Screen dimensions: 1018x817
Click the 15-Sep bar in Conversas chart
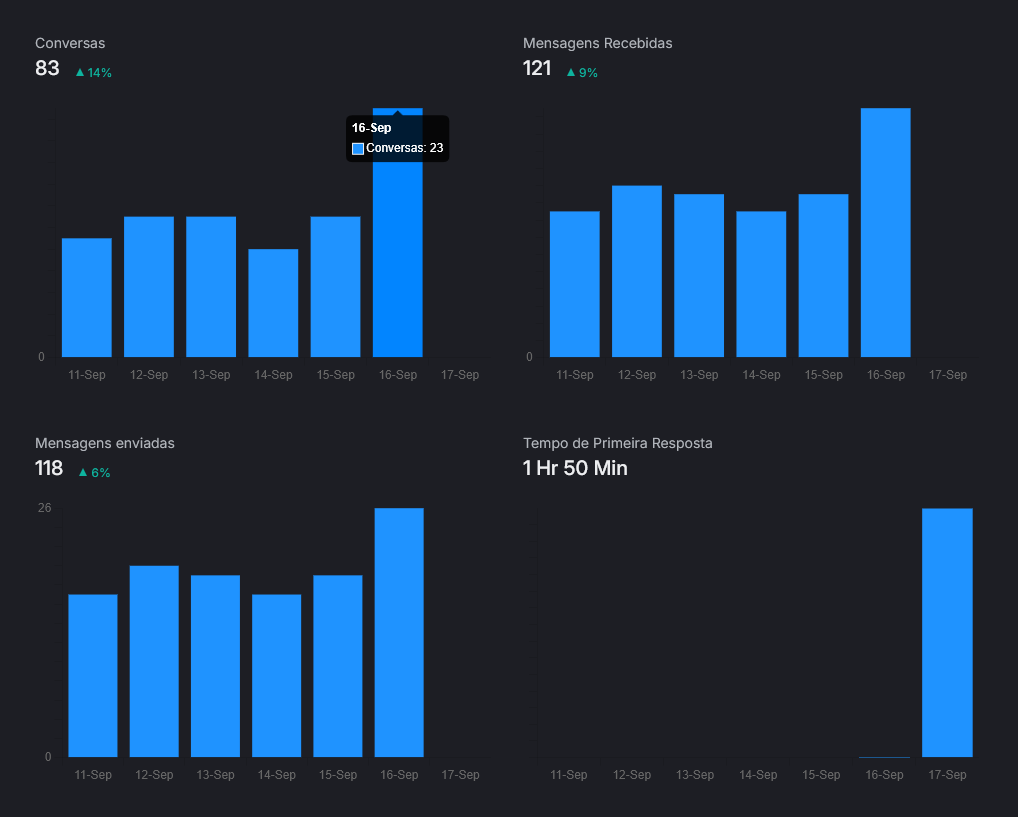click(x=335, y=286)
